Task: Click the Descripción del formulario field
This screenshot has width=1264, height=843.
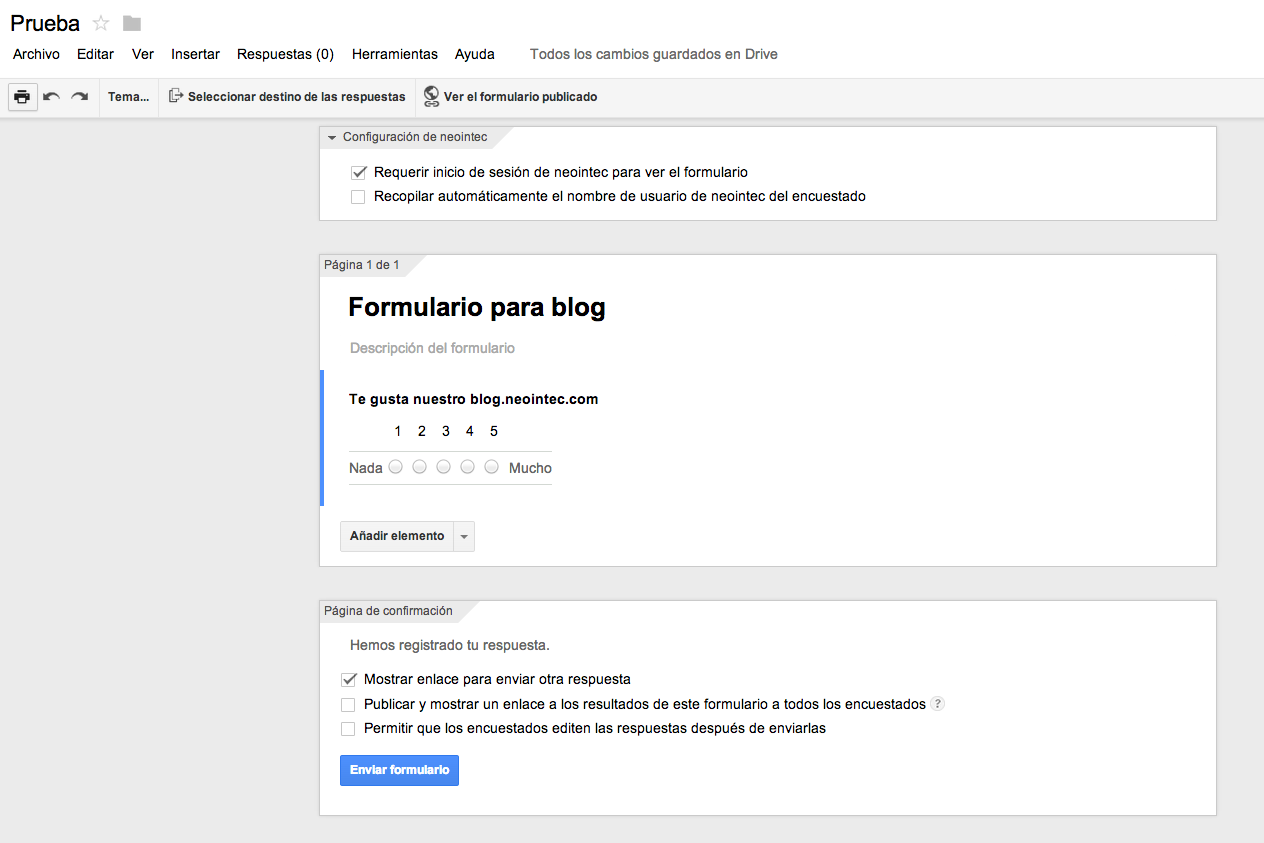Action: click(x=433, y=348)
